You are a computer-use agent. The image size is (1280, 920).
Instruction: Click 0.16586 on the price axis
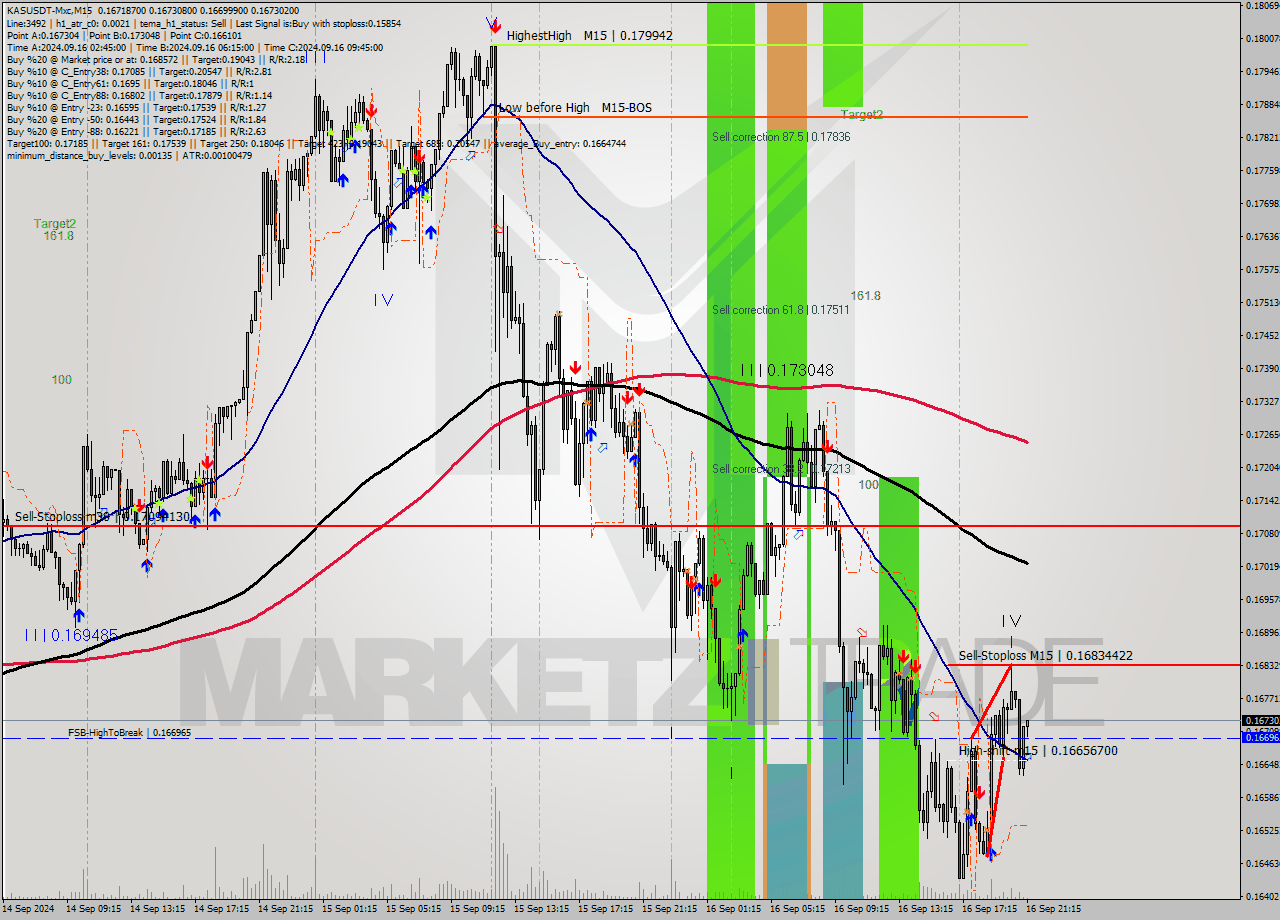(1262, 797)
